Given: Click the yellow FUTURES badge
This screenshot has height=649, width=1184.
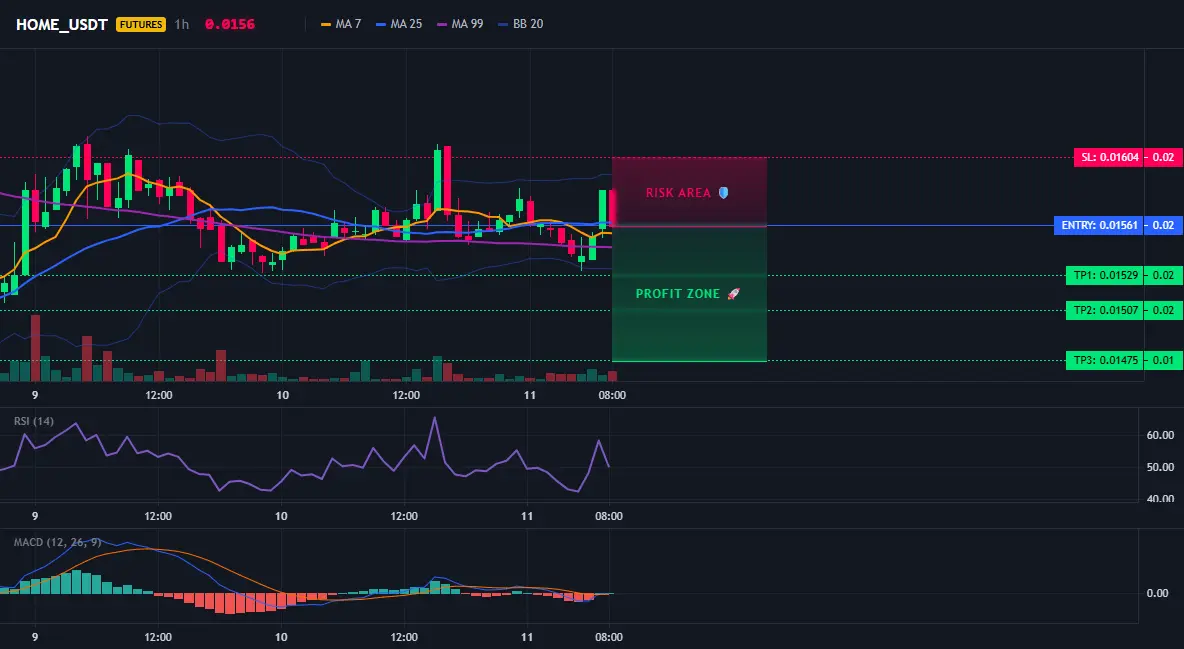Looking at the screenshot, I should tap(141, 24).
